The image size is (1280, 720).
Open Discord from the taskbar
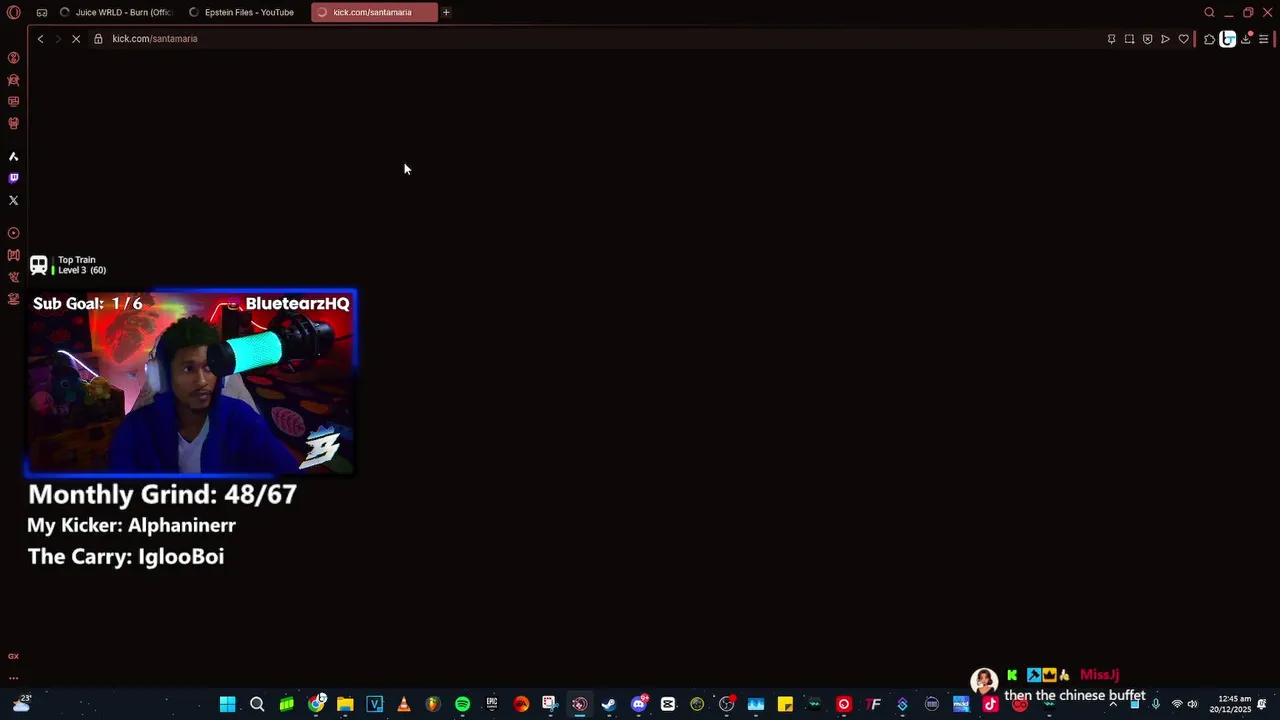[x=639, y=704]
